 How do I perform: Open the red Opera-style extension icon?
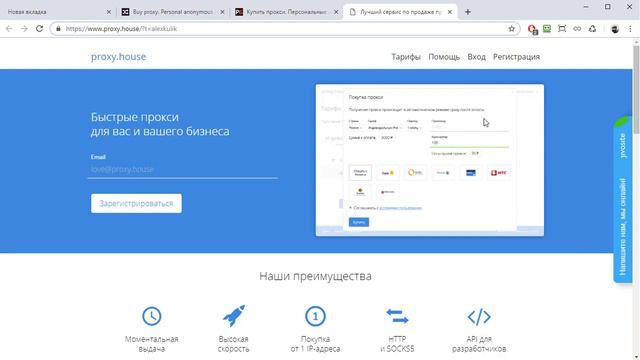tap(532, 29)
